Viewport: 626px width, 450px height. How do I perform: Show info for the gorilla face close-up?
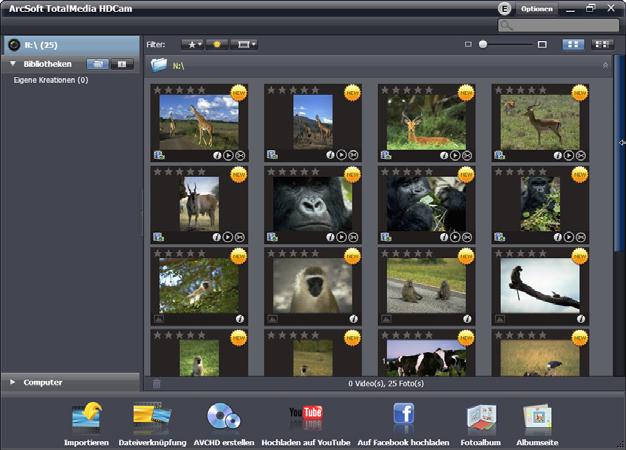coord(330,237)
